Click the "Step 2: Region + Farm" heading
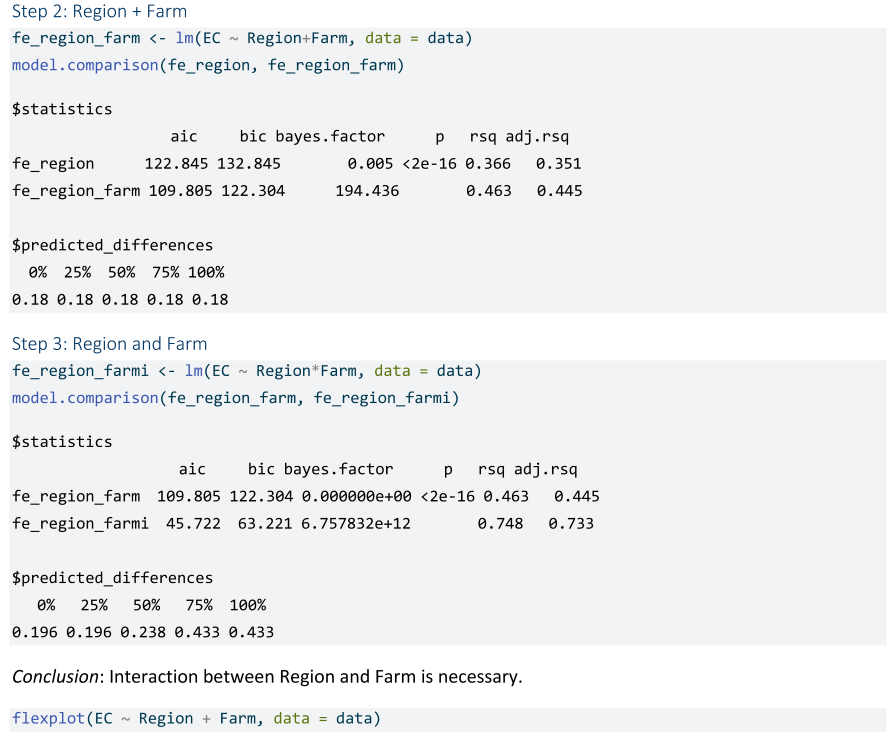 click(99, 12)
